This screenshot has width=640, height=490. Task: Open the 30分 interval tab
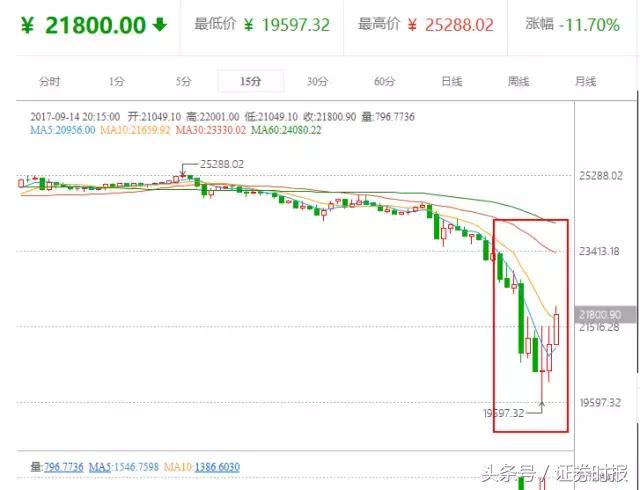(x=317, y=81)
